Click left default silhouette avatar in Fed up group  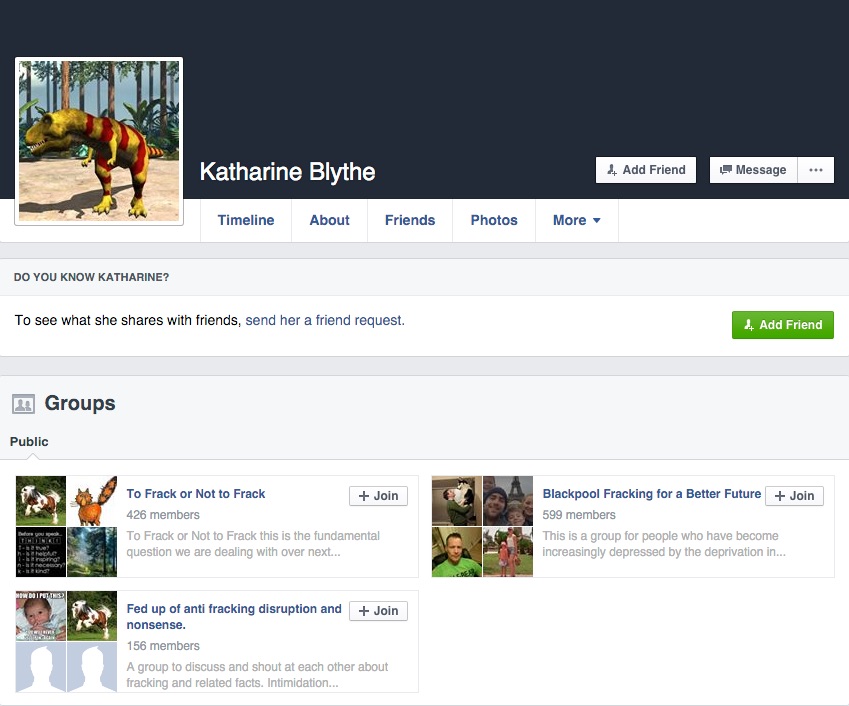41,667
